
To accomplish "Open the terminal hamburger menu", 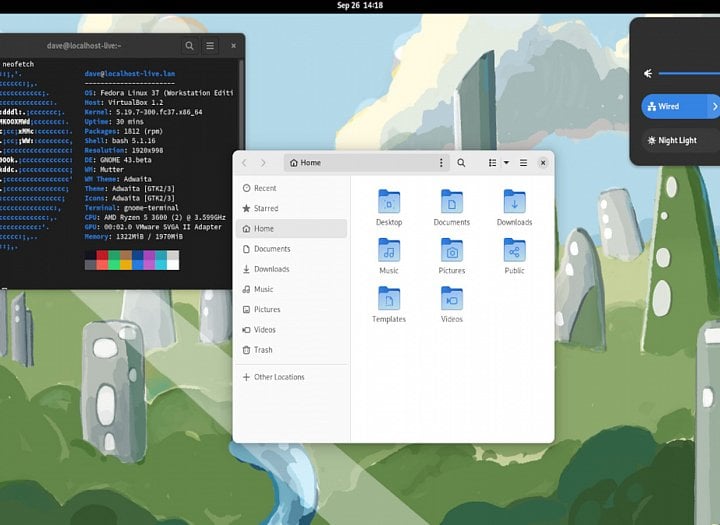I will pos(210,46).
